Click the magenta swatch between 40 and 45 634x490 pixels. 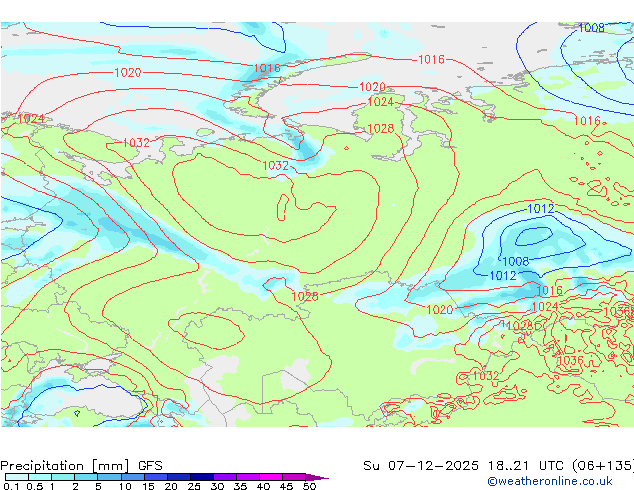coord(271,477)
